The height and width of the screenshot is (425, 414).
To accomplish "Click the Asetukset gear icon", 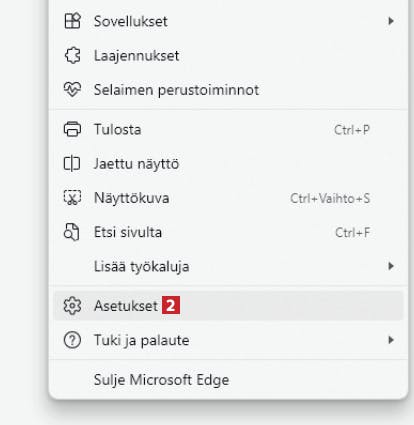I will 72,306.
